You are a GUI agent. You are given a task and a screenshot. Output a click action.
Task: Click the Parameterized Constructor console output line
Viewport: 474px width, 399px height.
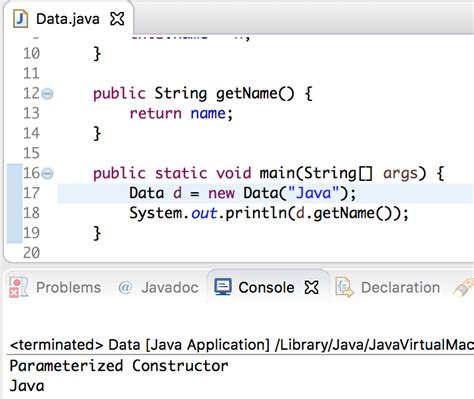[x=119, y=366]
